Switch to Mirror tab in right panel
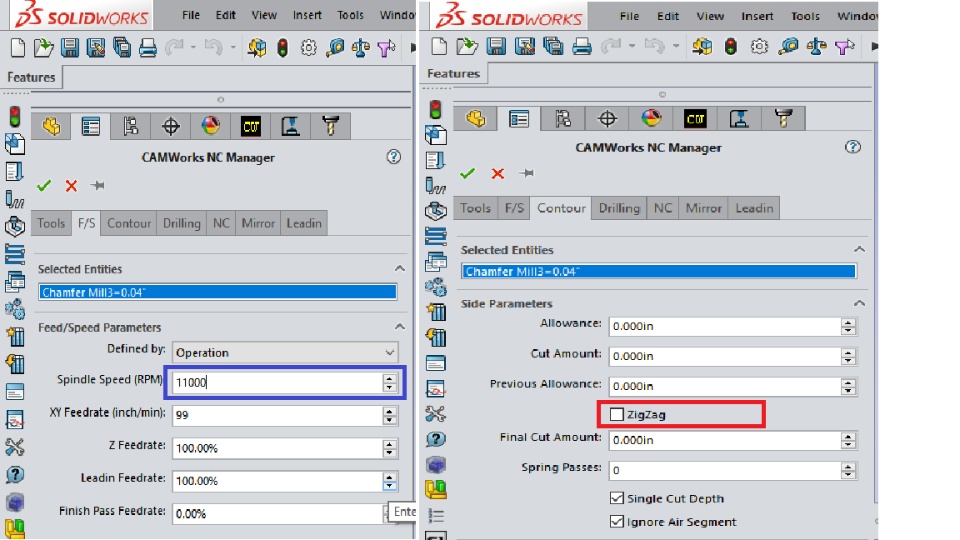 [x=703, y=208]
